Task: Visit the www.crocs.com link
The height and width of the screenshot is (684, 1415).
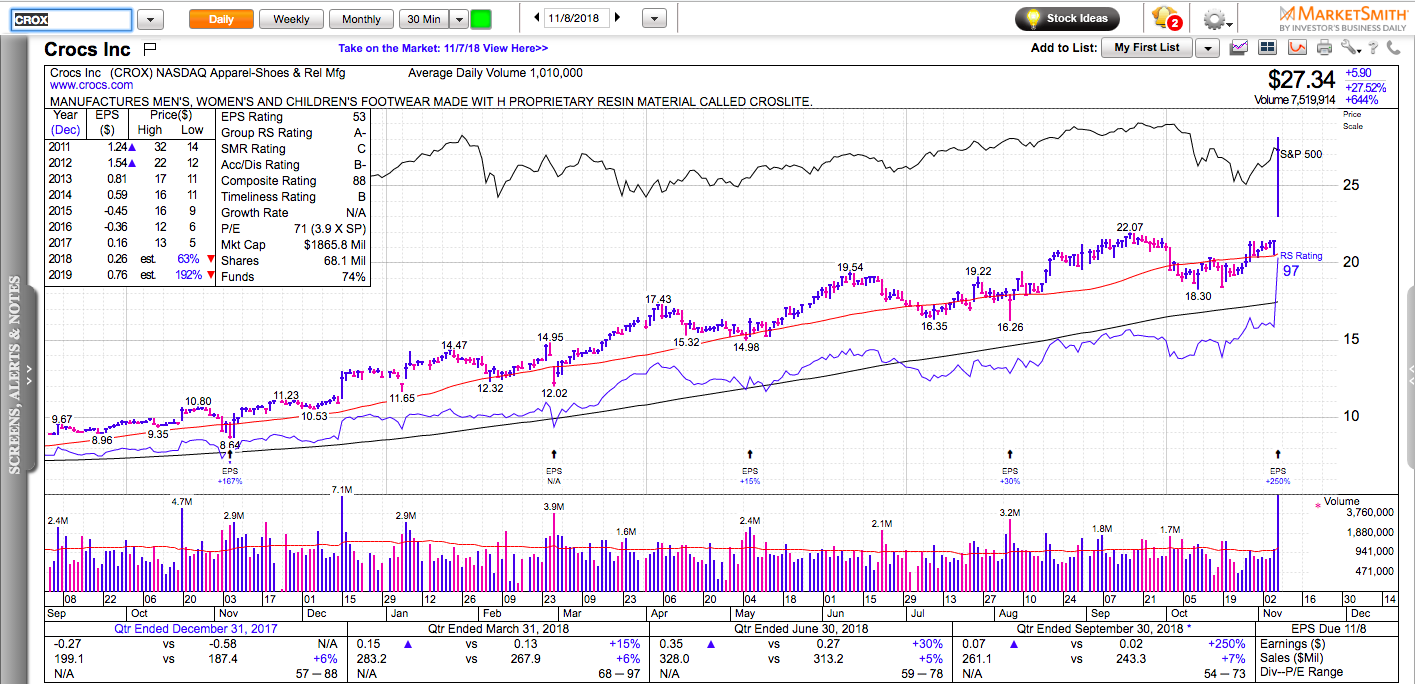Action: point(91,86)
